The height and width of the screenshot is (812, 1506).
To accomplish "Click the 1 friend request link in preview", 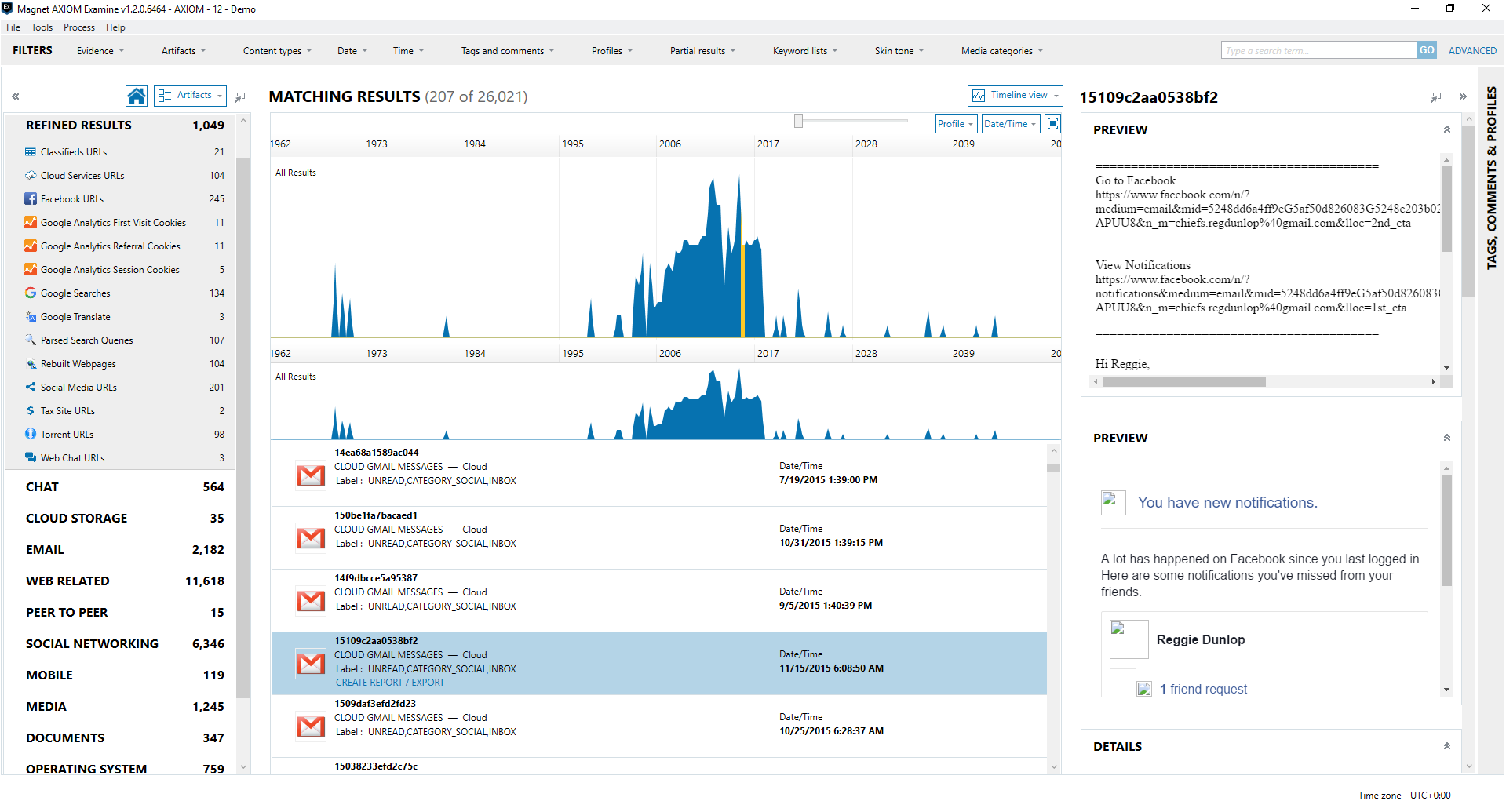I will (1203, 690).
